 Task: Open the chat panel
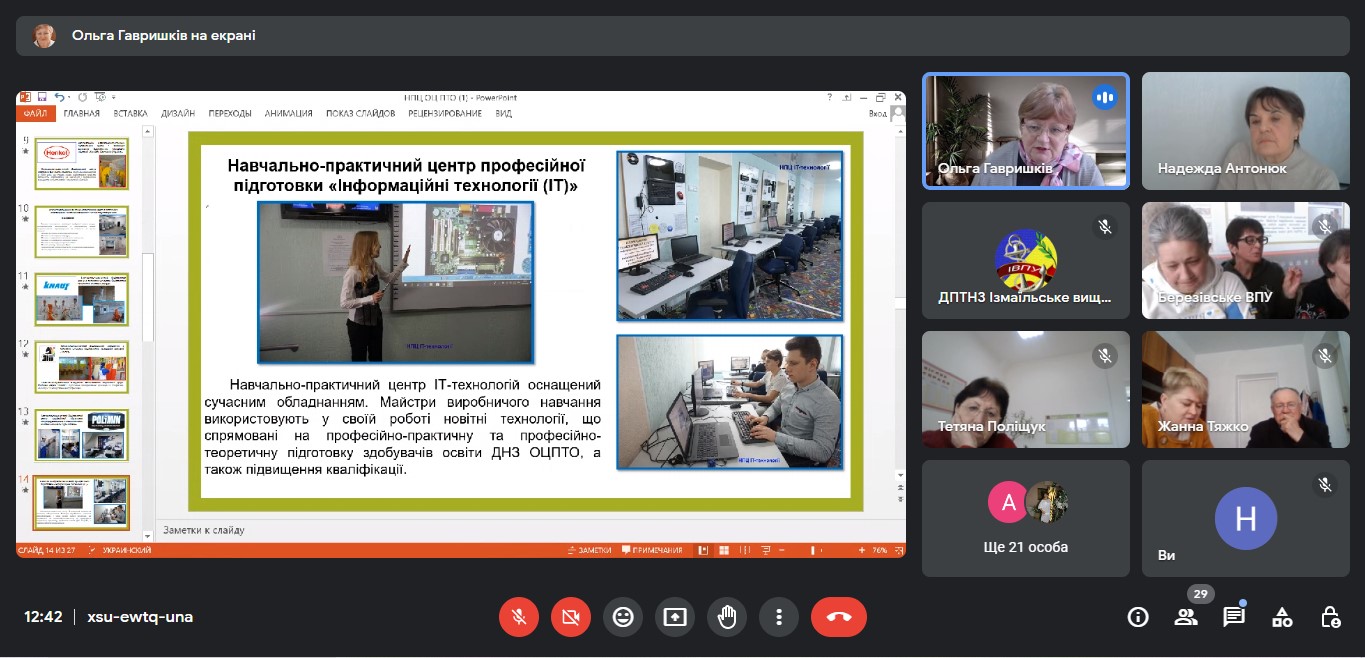(1234, 617)
